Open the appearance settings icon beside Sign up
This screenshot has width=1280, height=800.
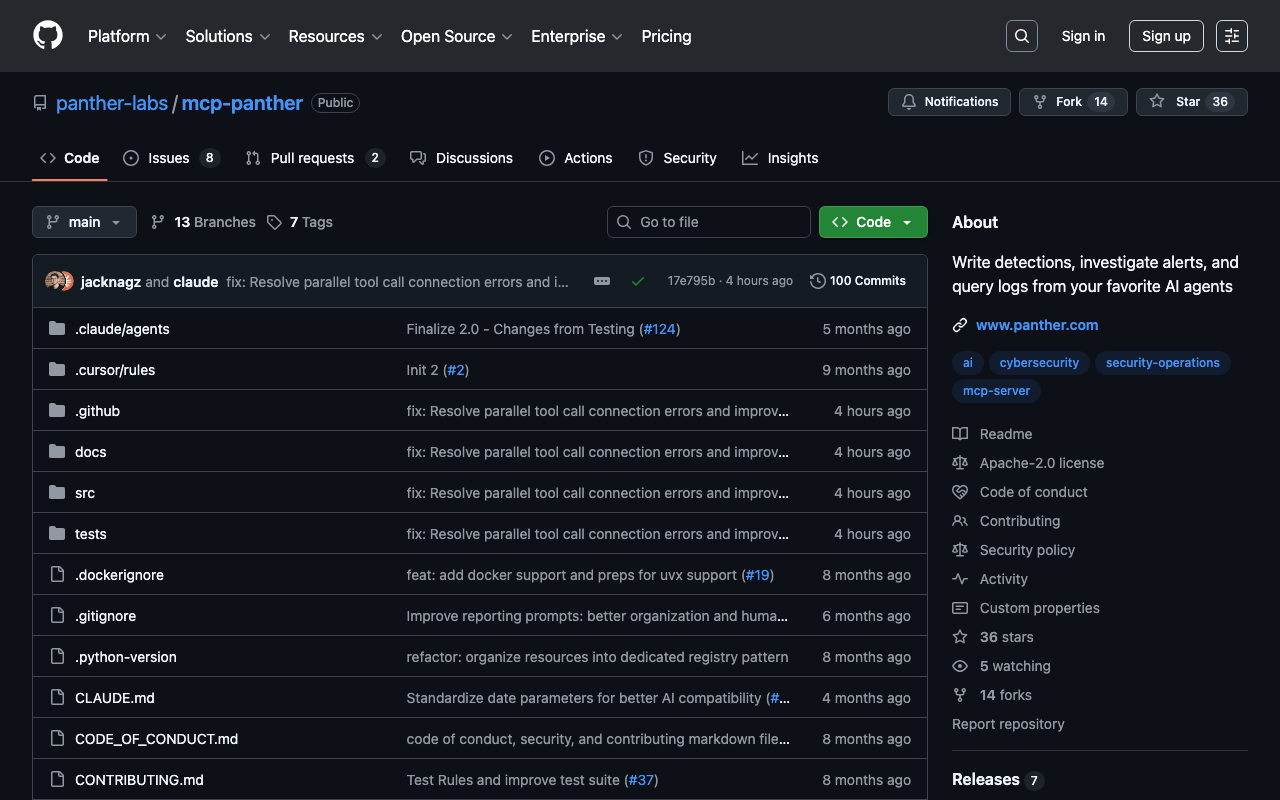(1231, 36)
